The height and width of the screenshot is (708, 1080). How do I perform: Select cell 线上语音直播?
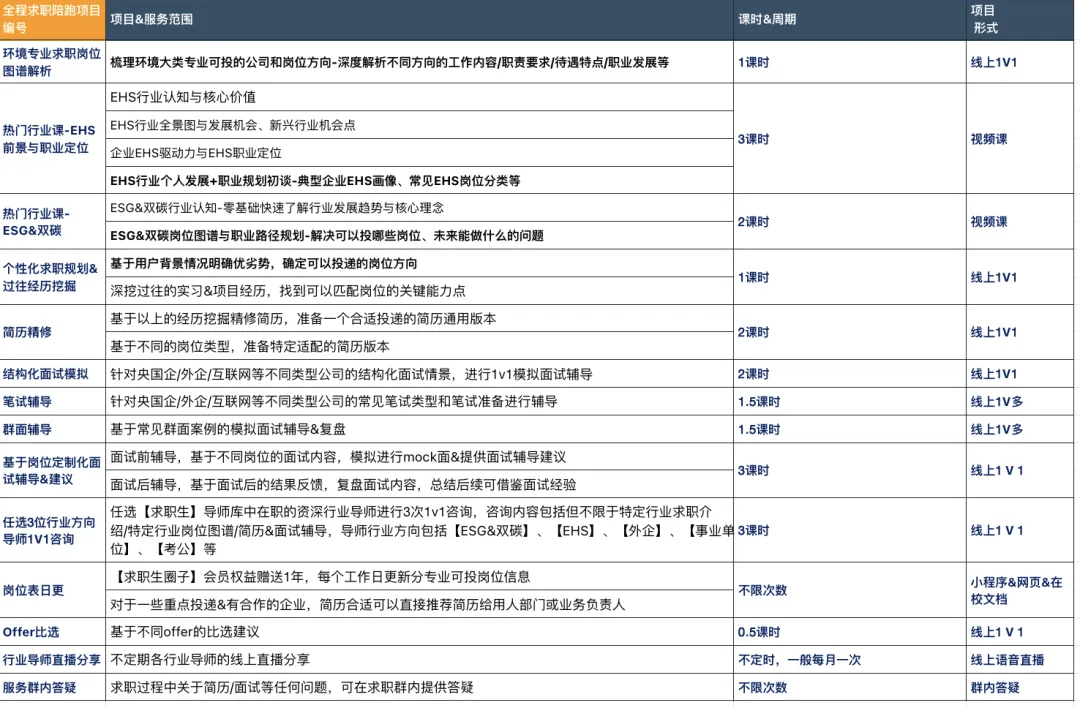coord(1020,659)
